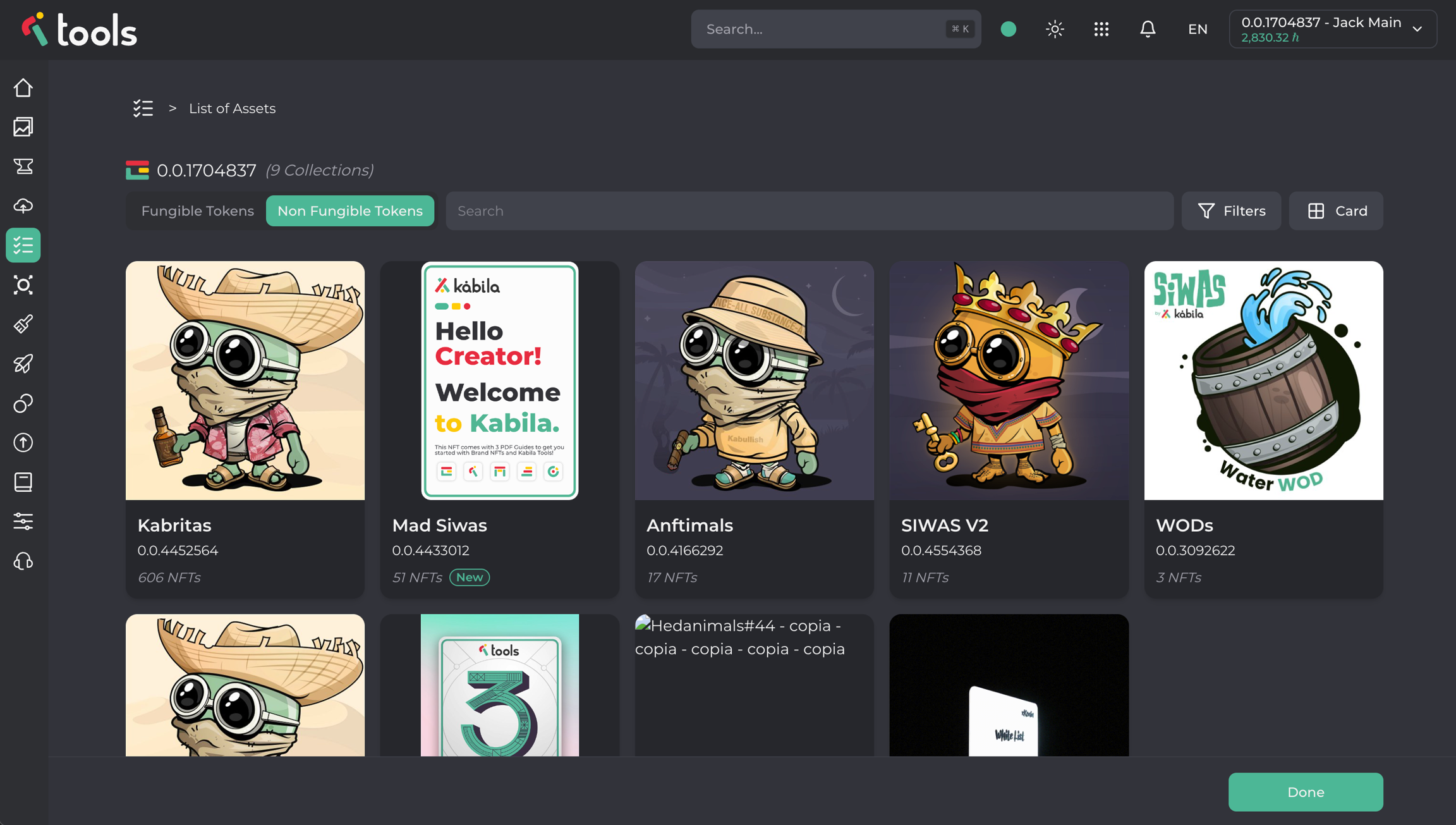
Task: Click the sliders settings sidebar icon
Action: click(23, 522)
